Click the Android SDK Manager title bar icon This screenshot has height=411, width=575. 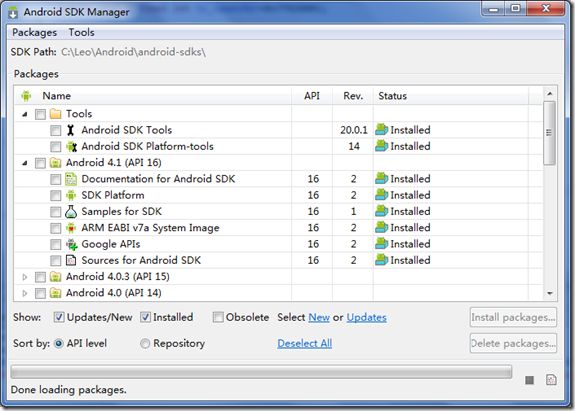13,12
